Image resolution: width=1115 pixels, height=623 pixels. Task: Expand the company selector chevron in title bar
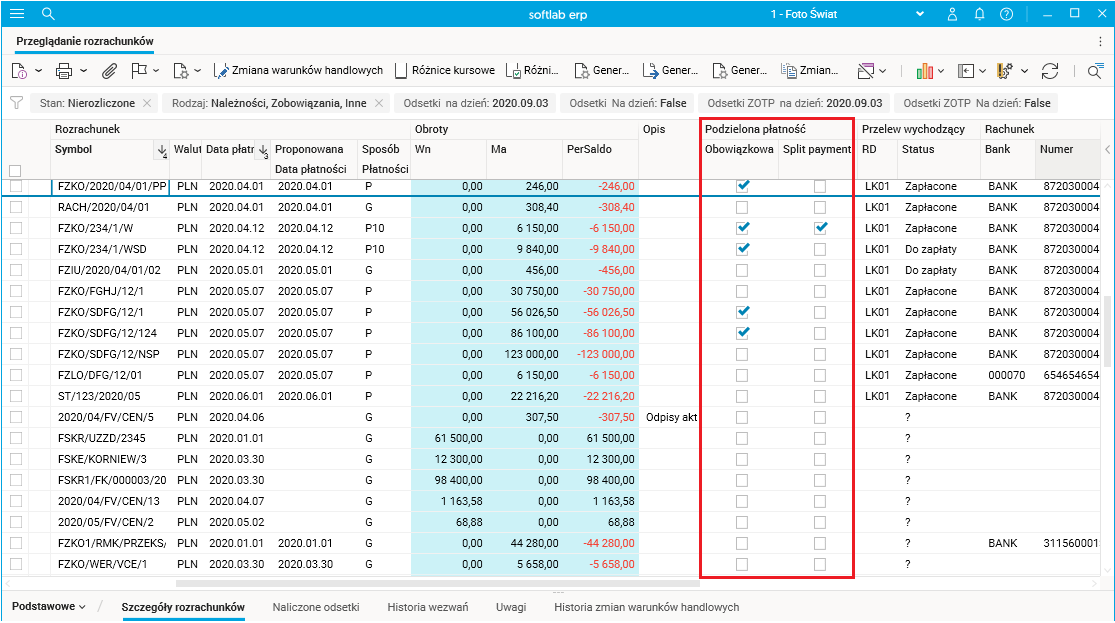click(x=922, y=14)
